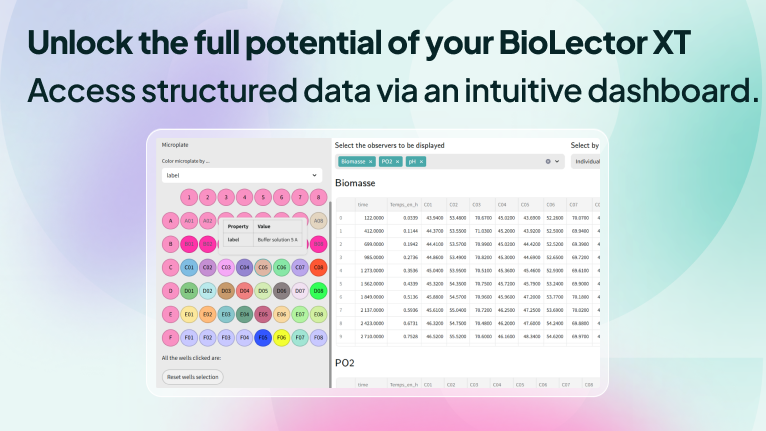Viewport: 766px width, 431px height.
Task: Remove the Biomasse tag from observers
Action: (371, 161)
